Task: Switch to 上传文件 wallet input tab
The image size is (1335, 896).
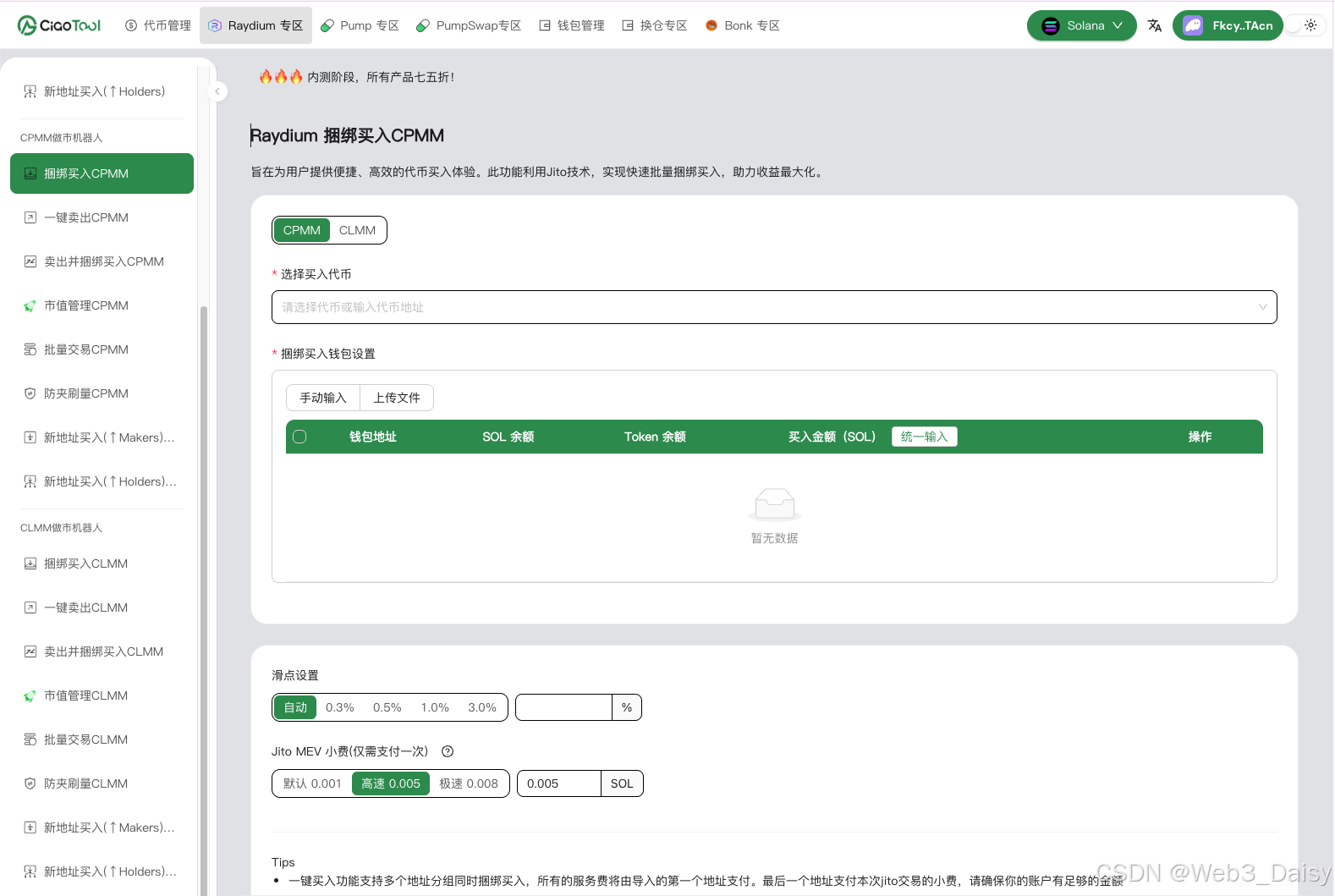Action: tap(397, 398)
